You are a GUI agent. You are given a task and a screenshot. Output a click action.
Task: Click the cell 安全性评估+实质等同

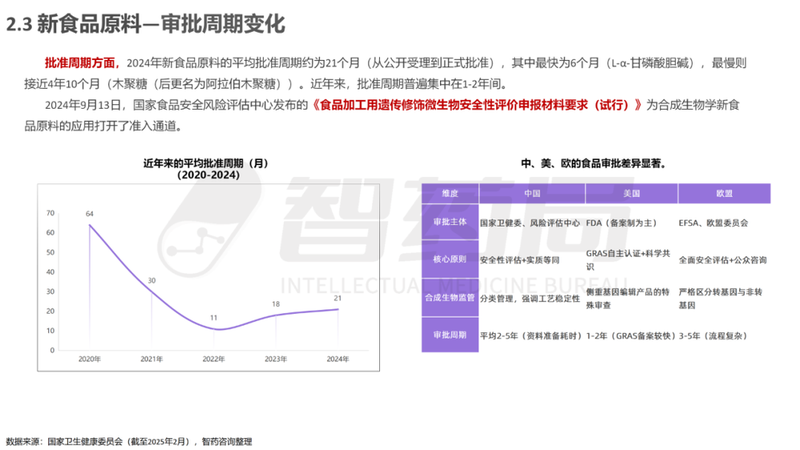tap(519, 260)
